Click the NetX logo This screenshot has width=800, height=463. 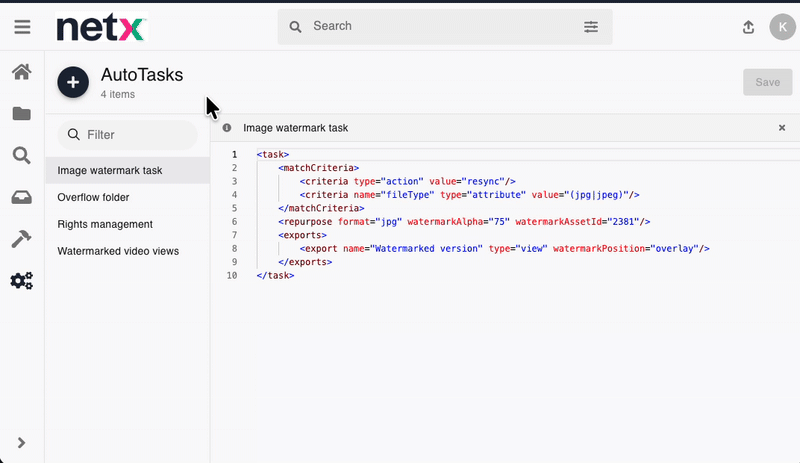[101, 27]
